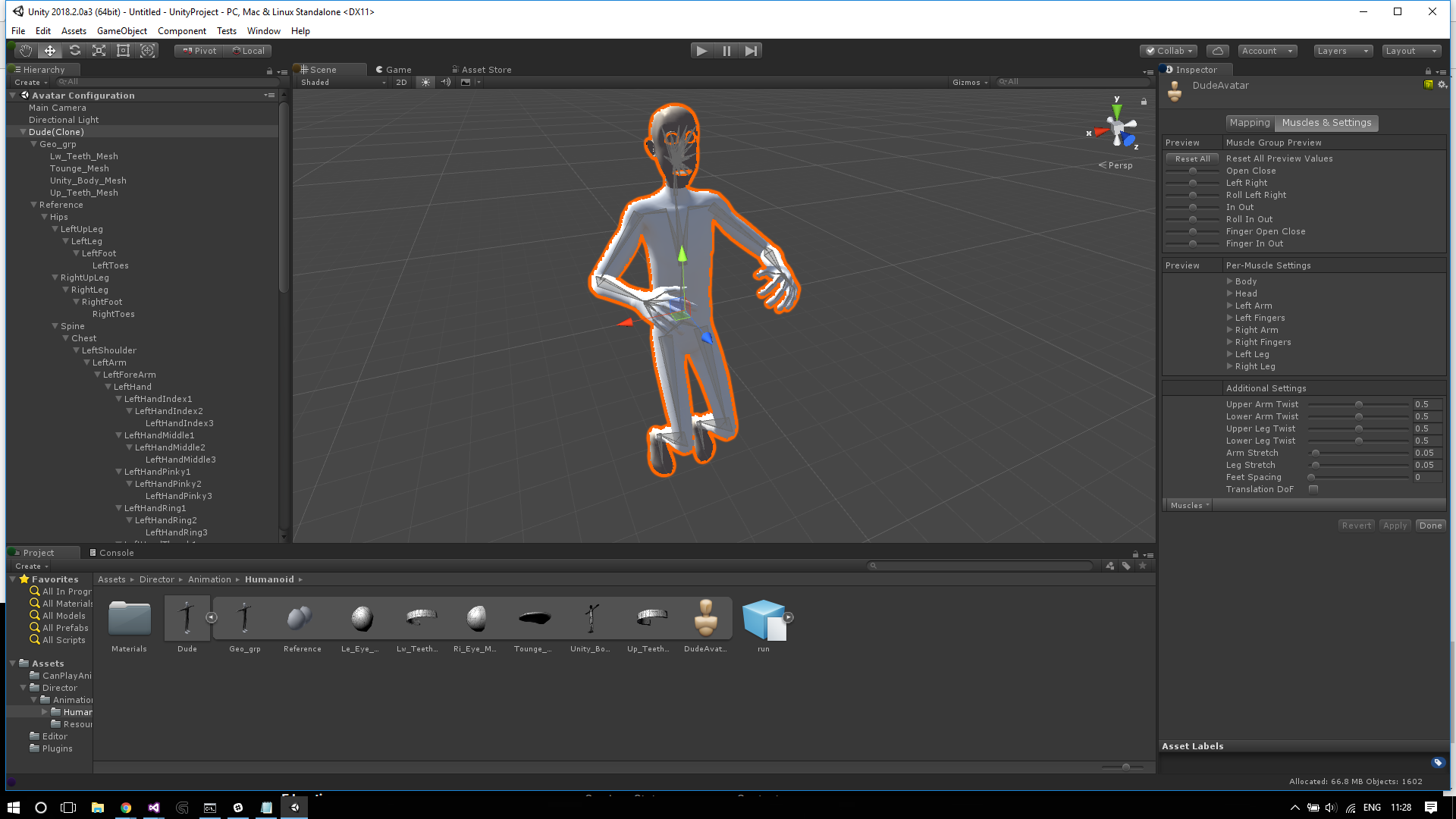
Task: Expand Right Arm per-muscle settings
Action: click(1231, 330)
